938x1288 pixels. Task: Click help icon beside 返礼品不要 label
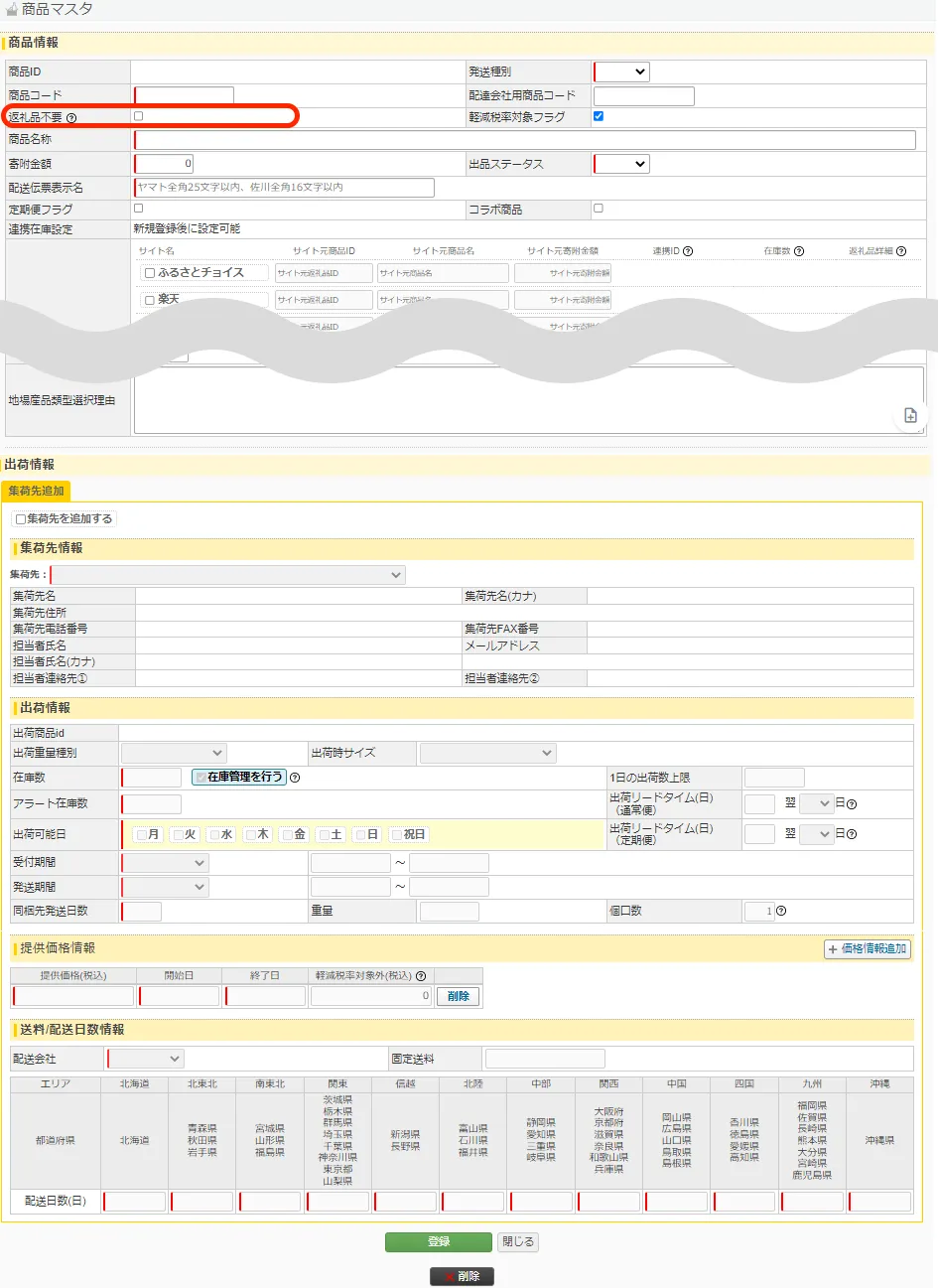[x=71, y=118]
